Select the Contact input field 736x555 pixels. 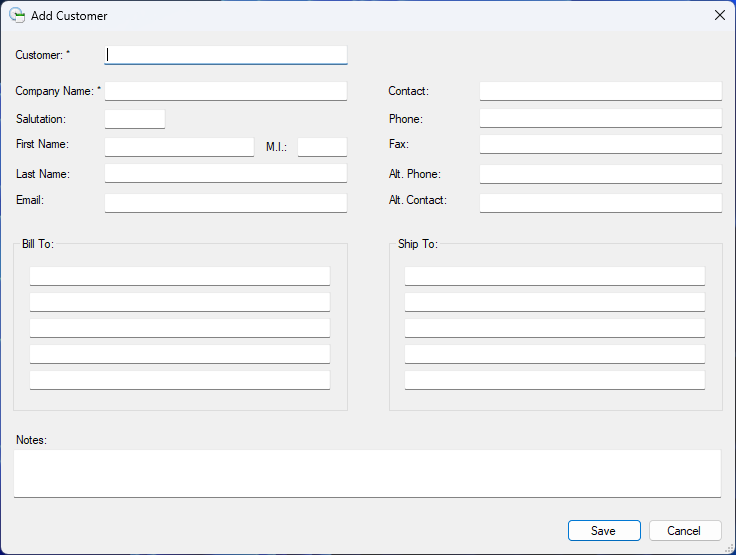600,91
